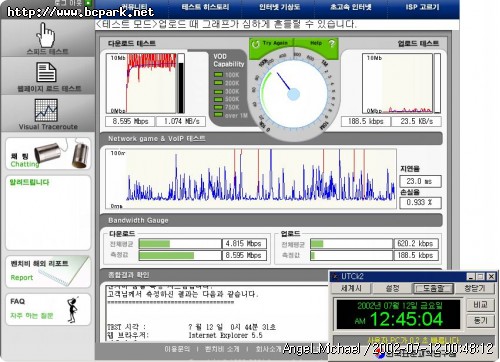Open the Report link under 벤치비 해외 리포트
The image size is (500, 362).
pyautogui.click(x=22, y=278)
